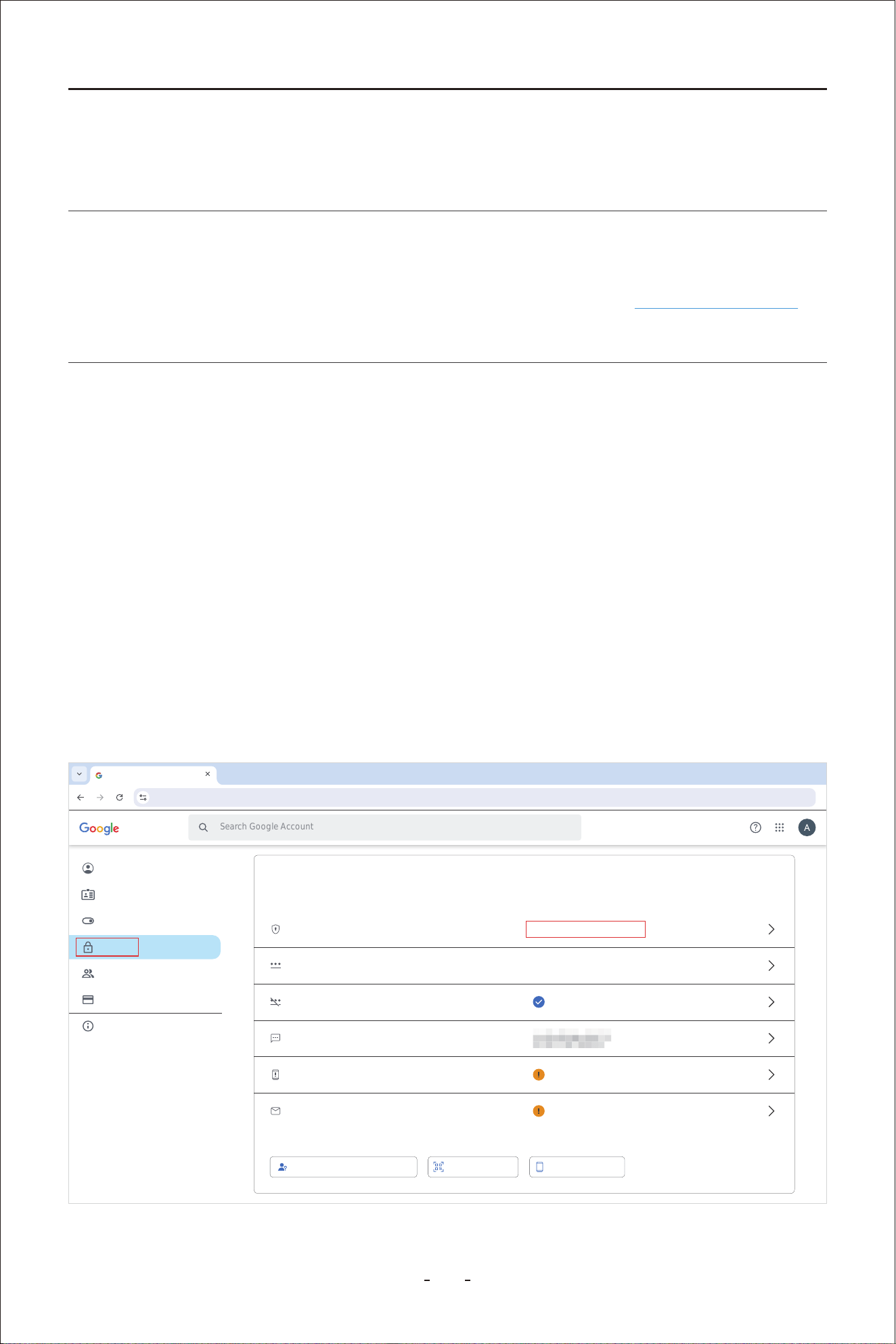
Task: Go forward with the browser forward arrow
Action: point(100,798)
